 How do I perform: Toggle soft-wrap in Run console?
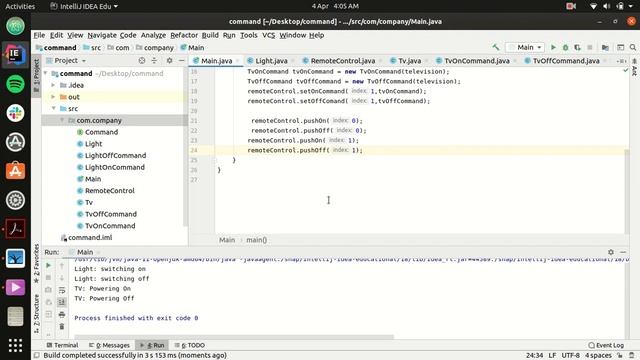[62, 290]
